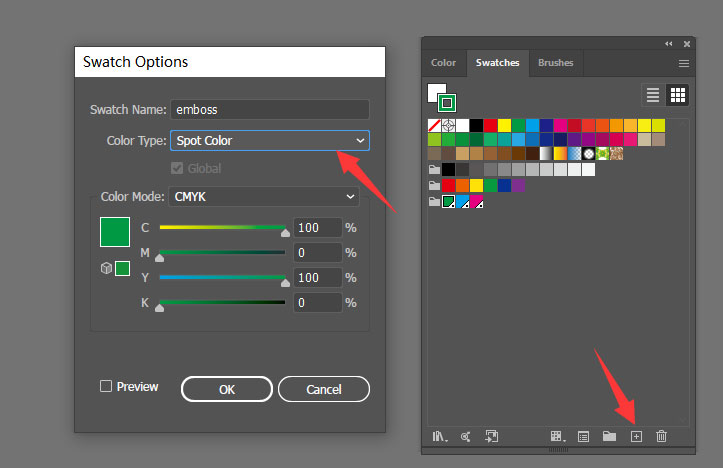Select the purple swatch in brights group
Image resolution: width=723 pixels, height=468 pixels.
pyautogui.click(x=518, y=185)
